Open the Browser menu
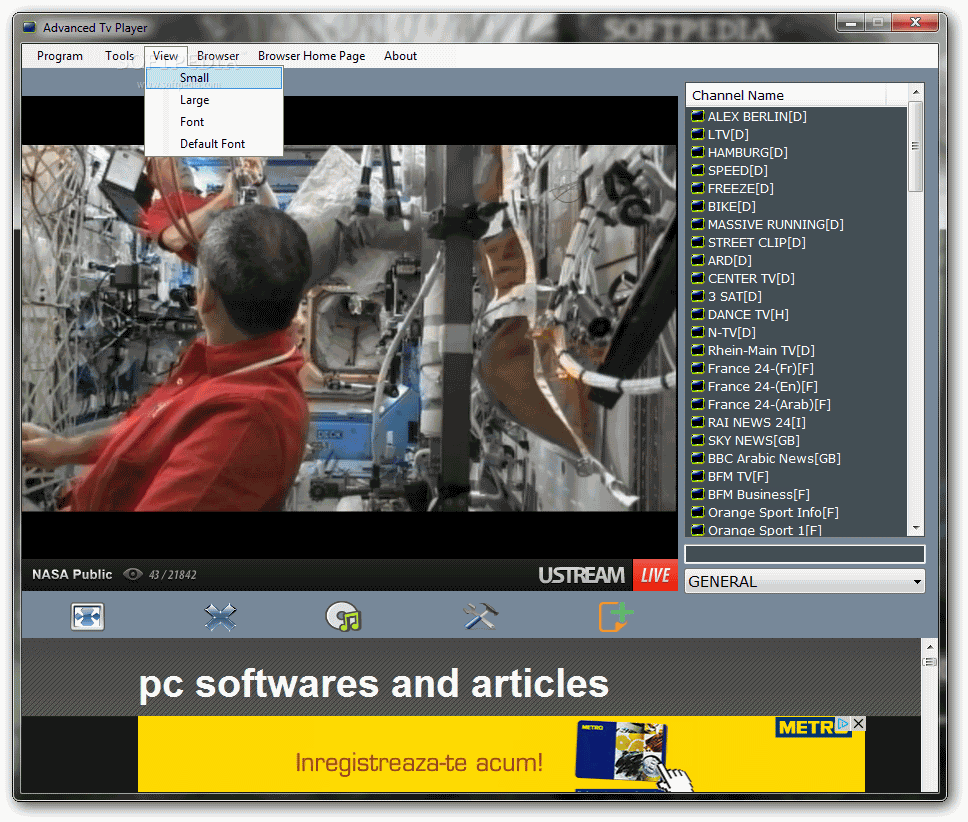This screenshot has width=968, height=822. coord(218,56)
